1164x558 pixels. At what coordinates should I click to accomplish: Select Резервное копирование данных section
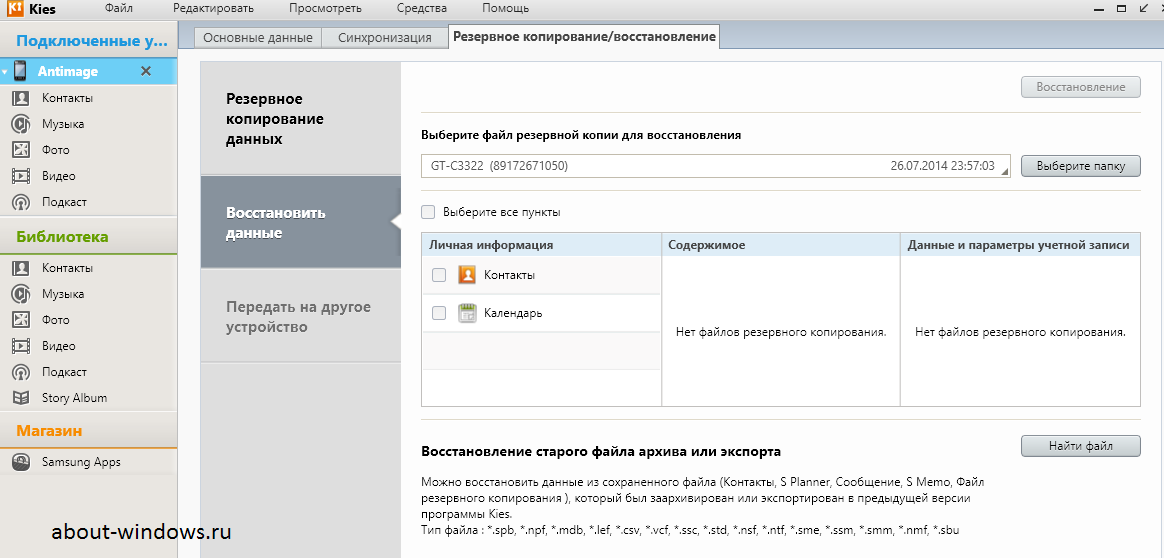point(301,119)
